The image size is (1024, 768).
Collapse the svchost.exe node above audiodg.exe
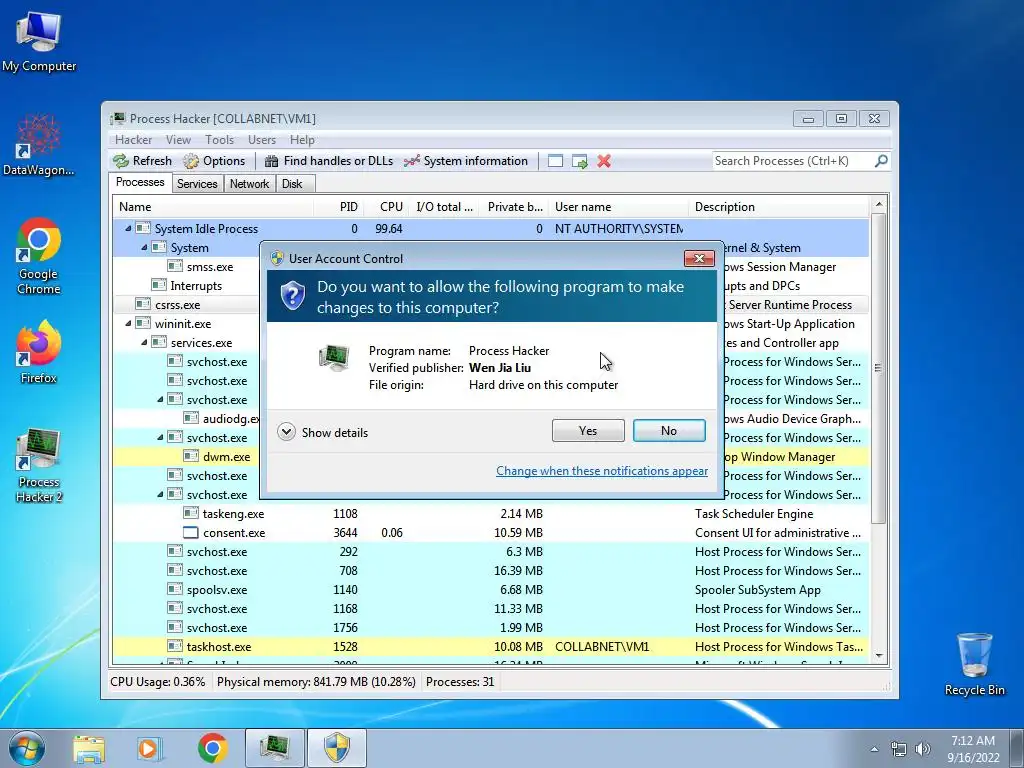[160, 400]
